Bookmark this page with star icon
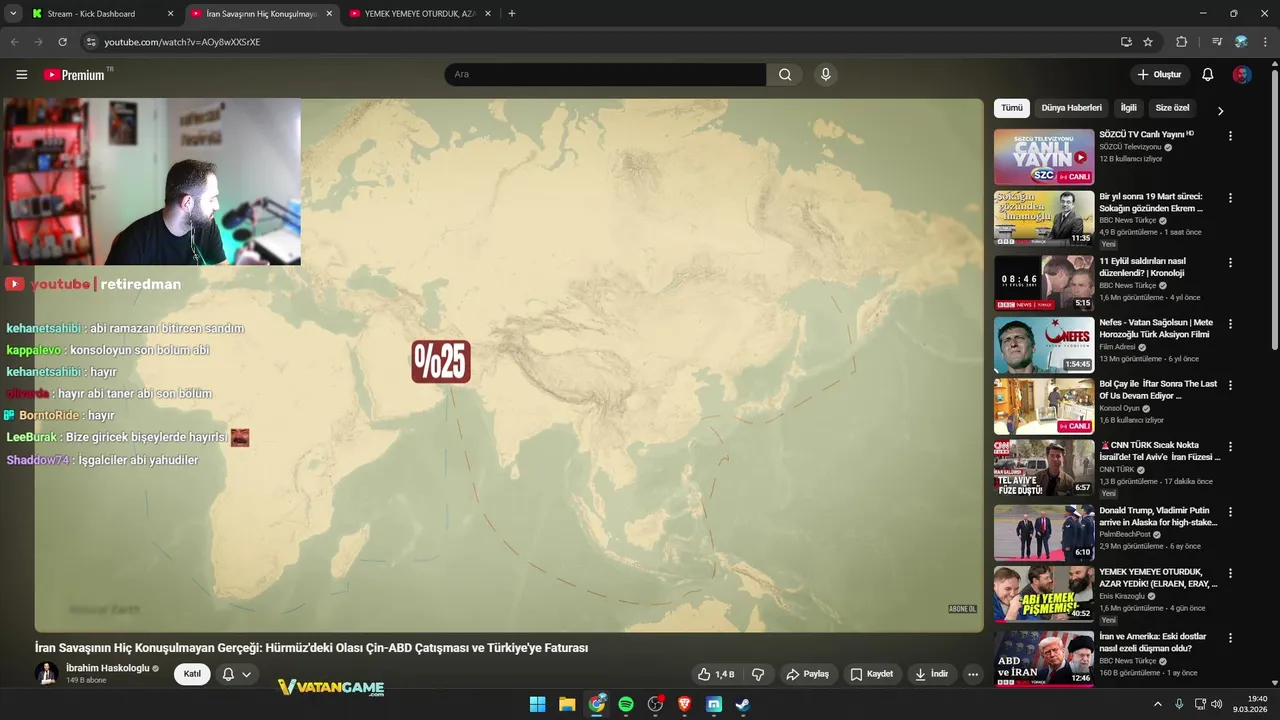 coord(1148,42)
